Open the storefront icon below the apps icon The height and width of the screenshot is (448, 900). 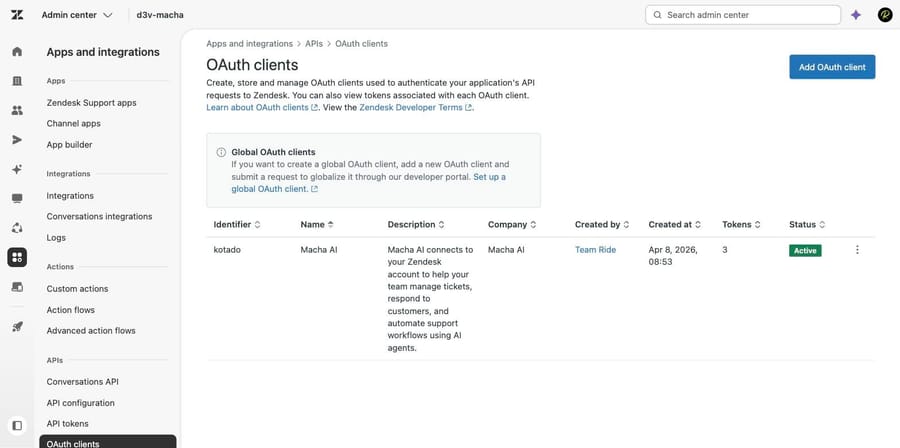click(17, 286)
